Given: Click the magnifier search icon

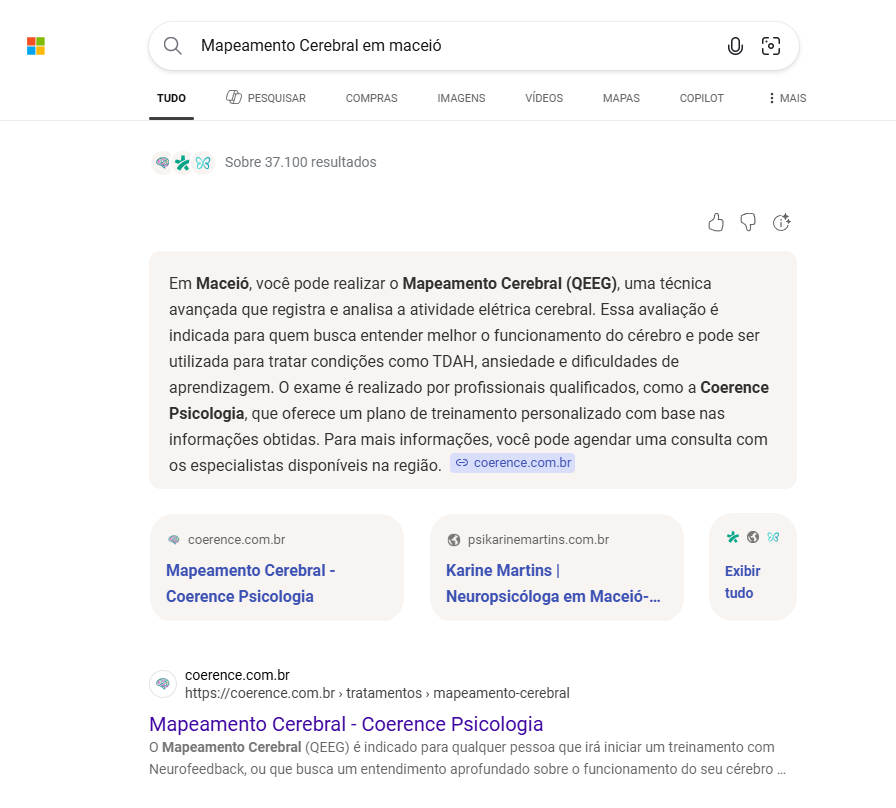Looking at the screenshot, I should [173, 46].
